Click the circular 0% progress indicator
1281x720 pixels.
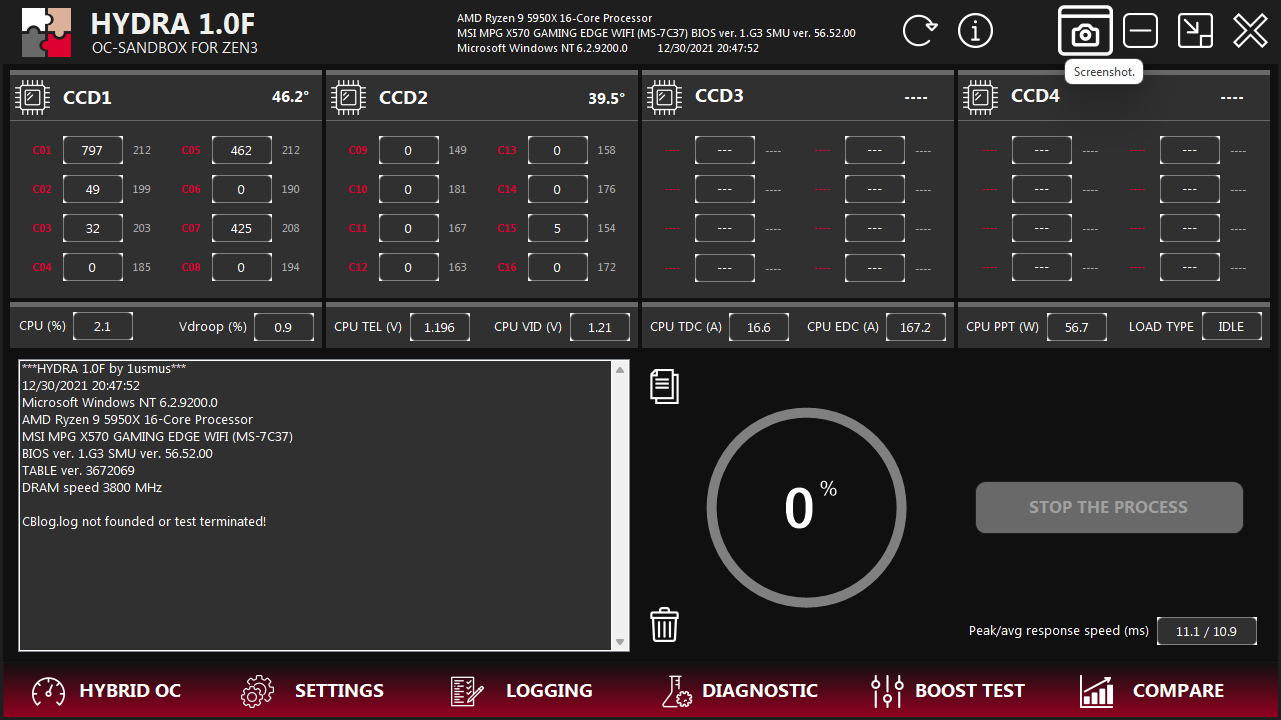pos(799,508)
